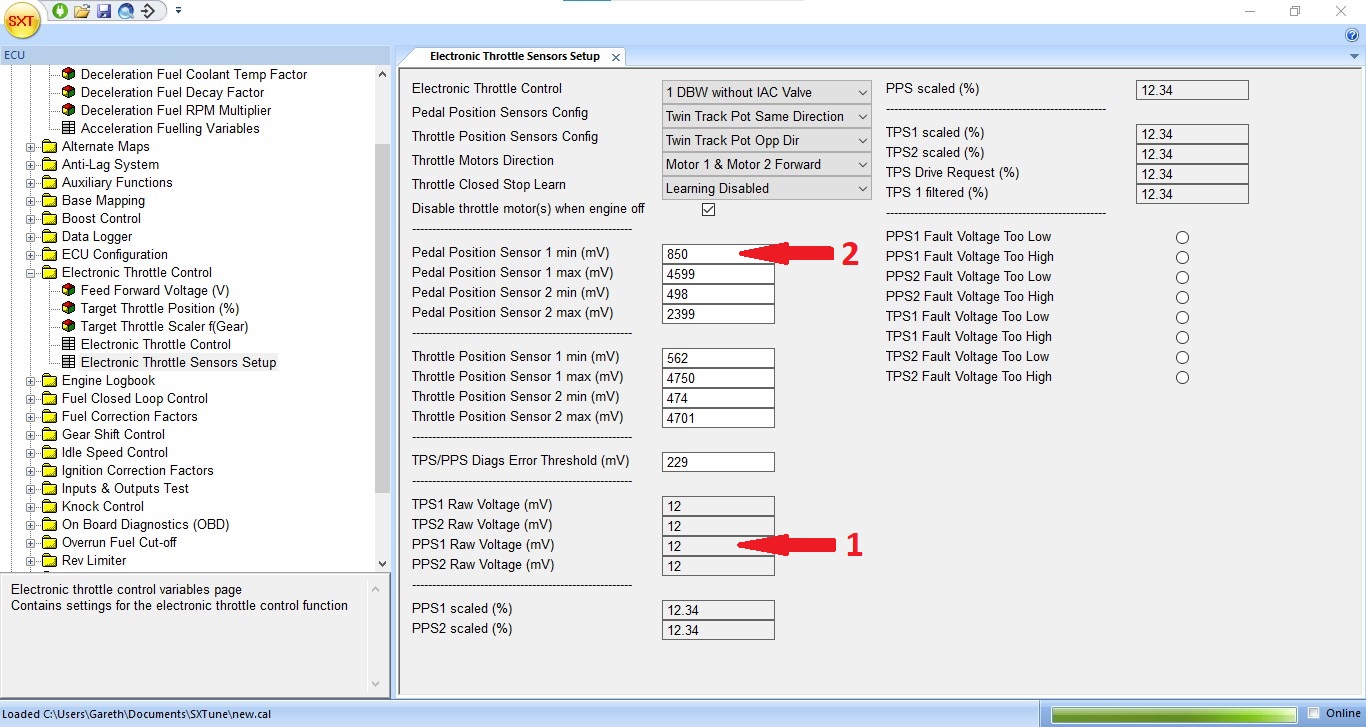Collapse the Electronic Throttle Control tree folder
The width and height of the screenshot is (1366, 727).
[x=31, y=272]
